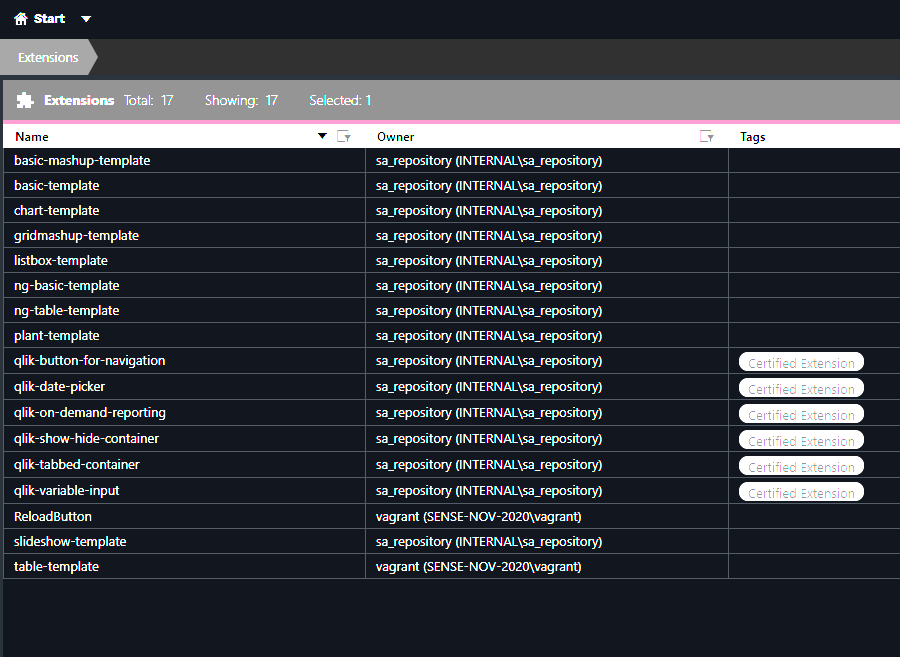Sort by Name column arrow

(x=322, y=136)
